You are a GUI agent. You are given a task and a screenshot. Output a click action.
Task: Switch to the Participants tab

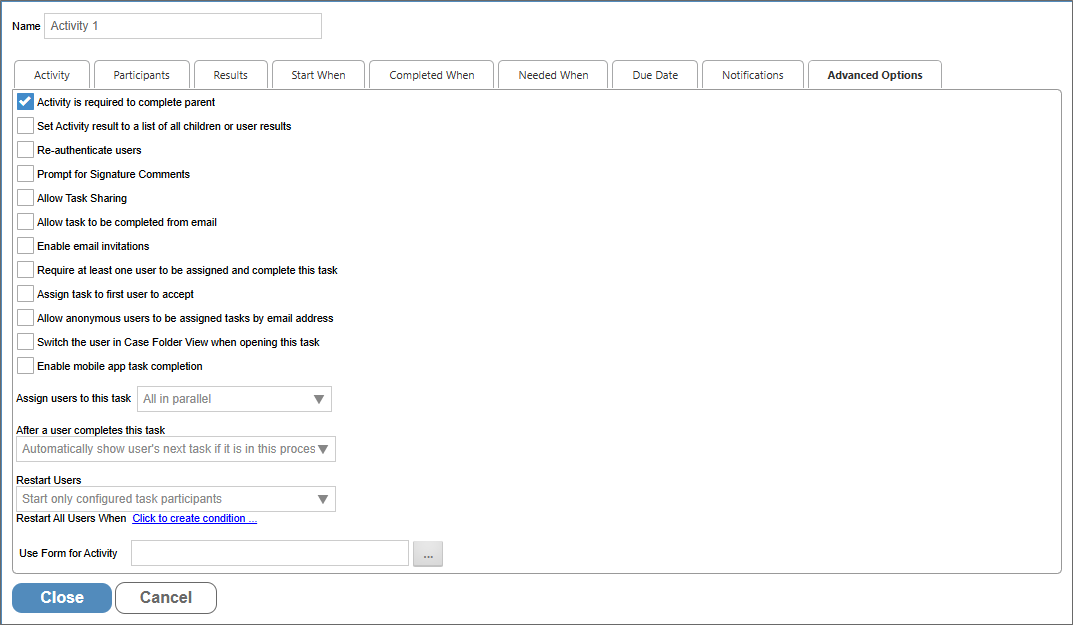pyautogui.click(x=141, y=75)
